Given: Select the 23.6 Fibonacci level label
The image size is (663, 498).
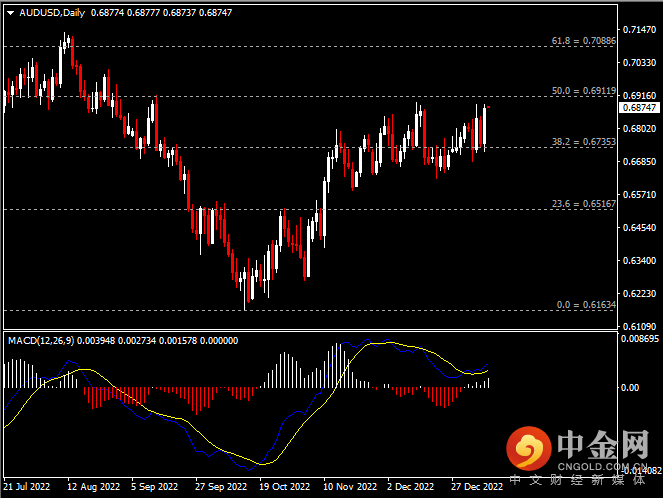Looking at the screenshot, I should coord(582,204).
